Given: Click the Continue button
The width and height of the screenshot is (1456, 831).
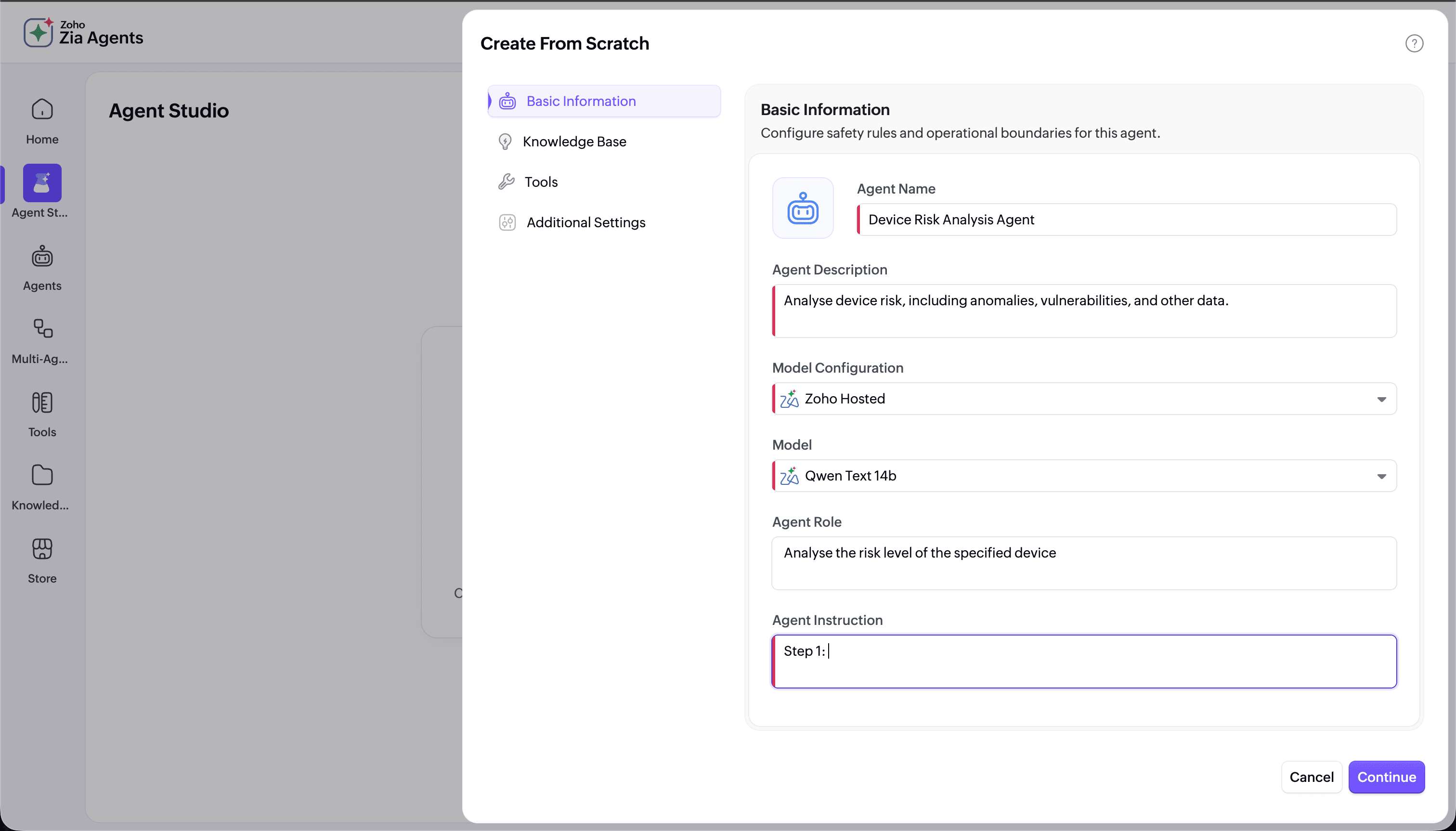Looking at the screenshot, I should (x=1386, y=777).
